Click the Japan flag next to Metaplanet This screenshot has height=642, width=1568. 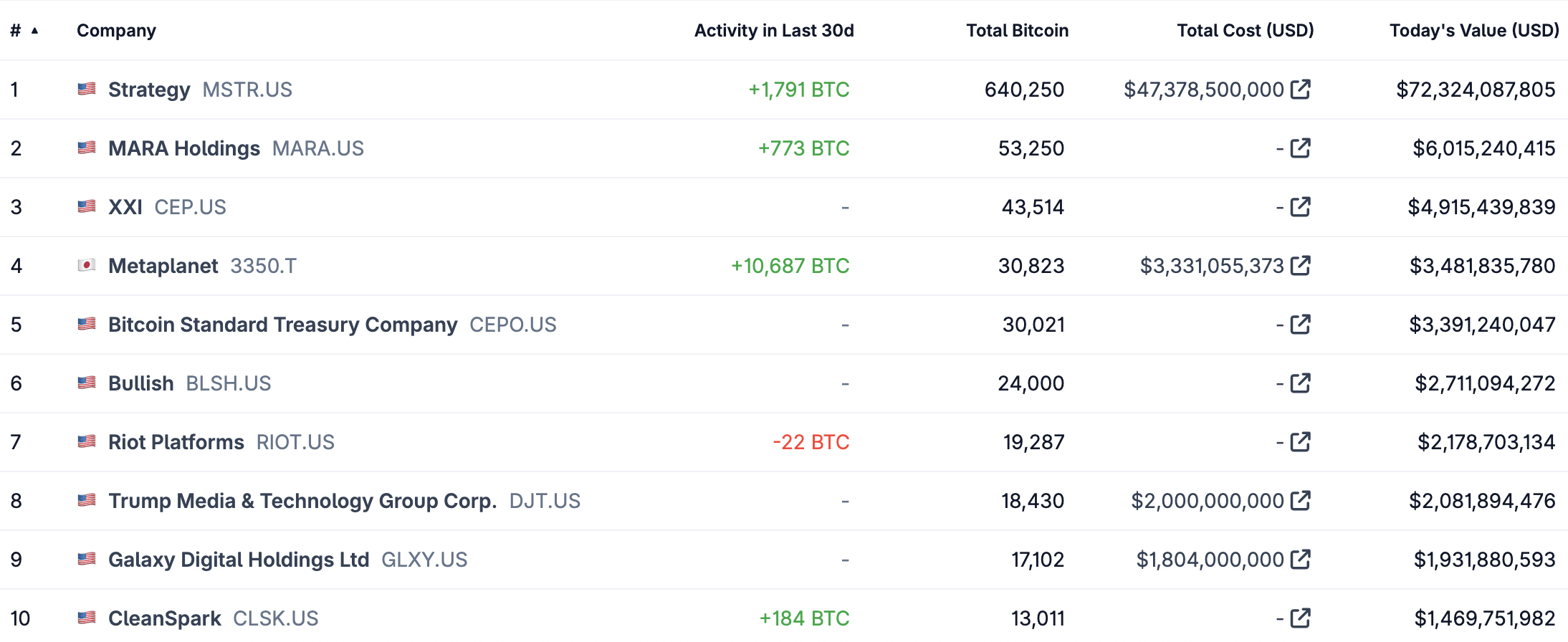85,266
